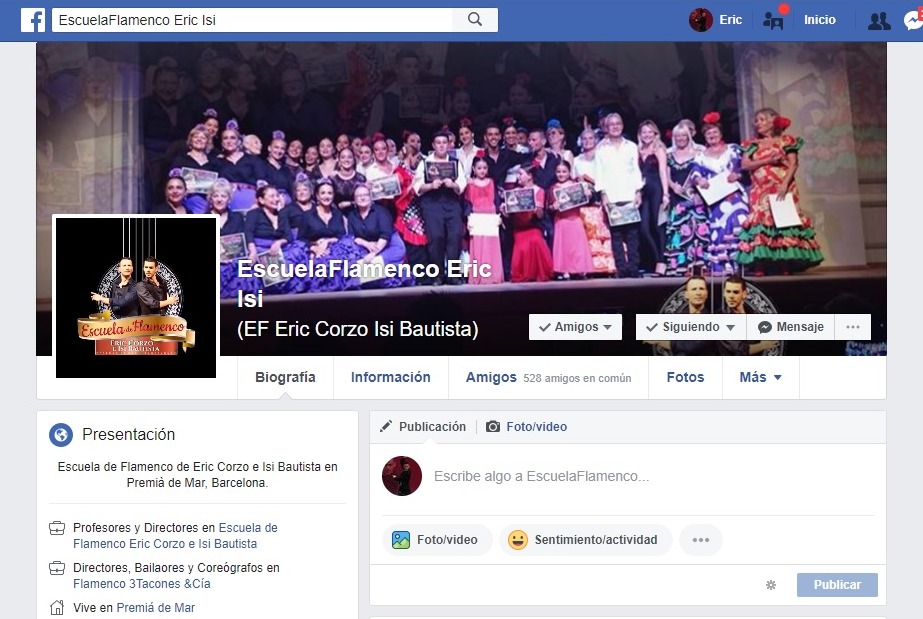
Task: Open the friends finder icon with red badge
Action: coord(773,21)
